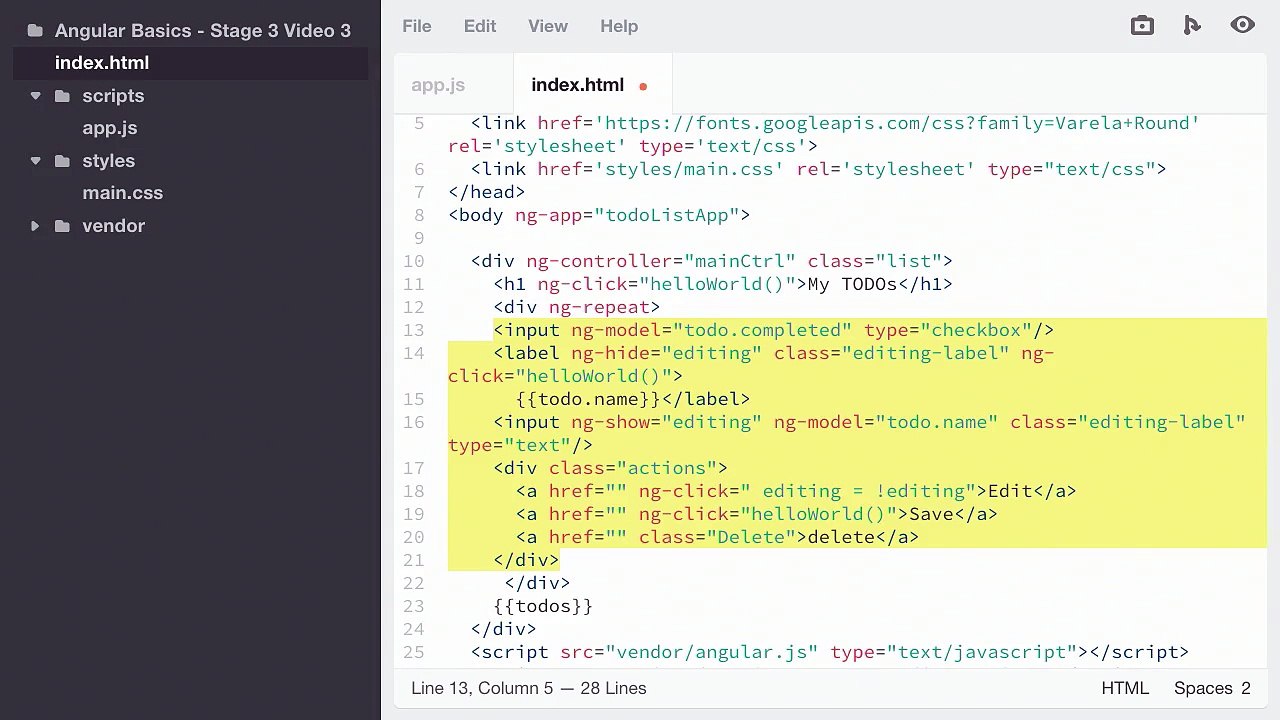The height and width of the screenshot is (720, 1280).
Task: Click the Angular Basics project title
Action: click(x=203, y=31)
